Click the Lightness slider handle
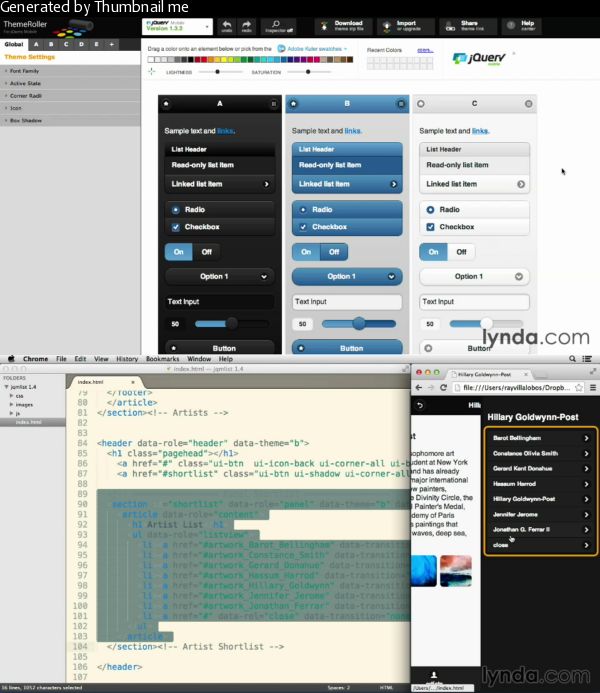The image size is (600, 693). pos(217,72)
